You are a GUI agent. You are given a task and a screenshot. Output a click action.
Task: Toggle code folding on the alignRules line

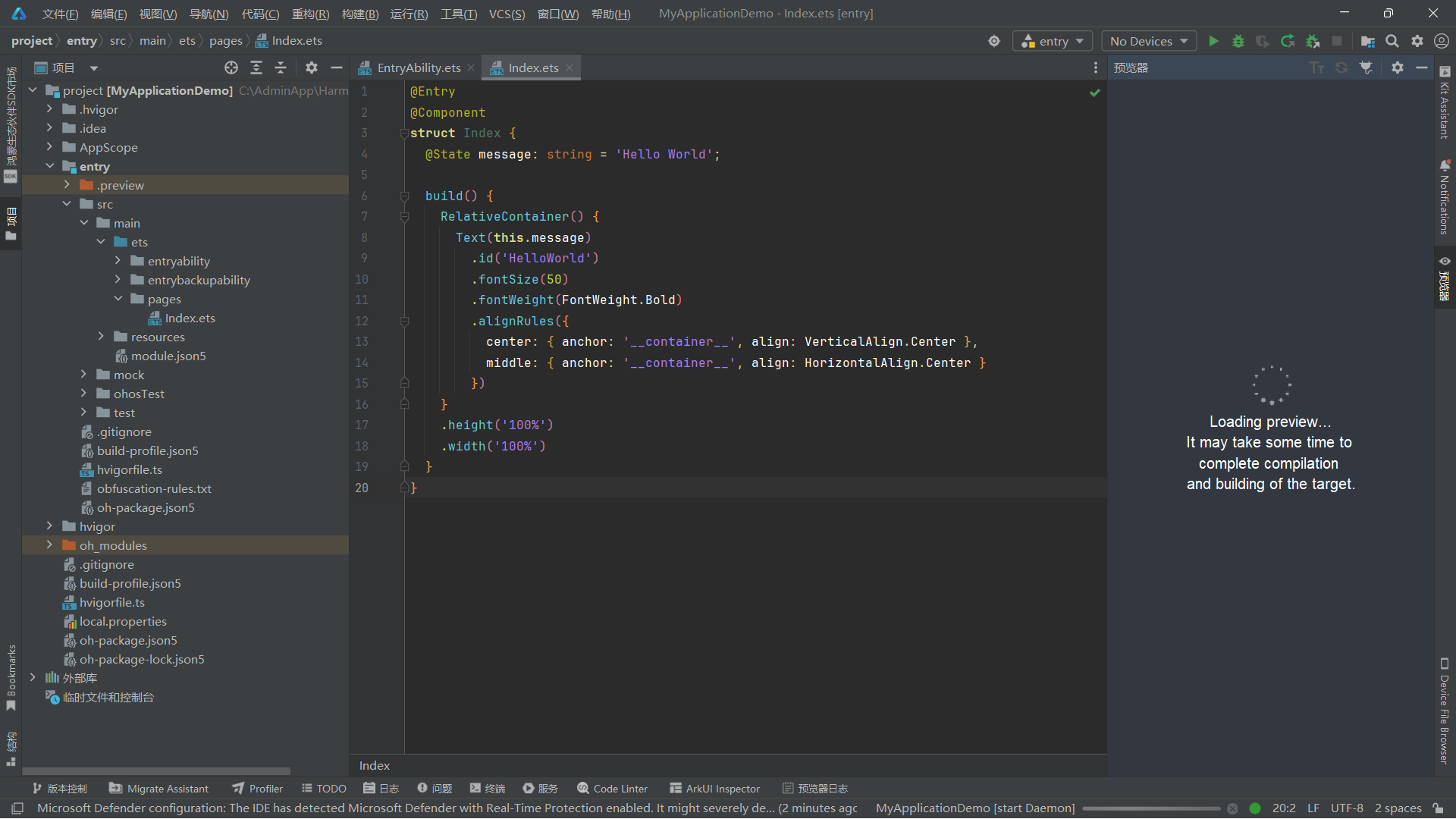point(405,322)
